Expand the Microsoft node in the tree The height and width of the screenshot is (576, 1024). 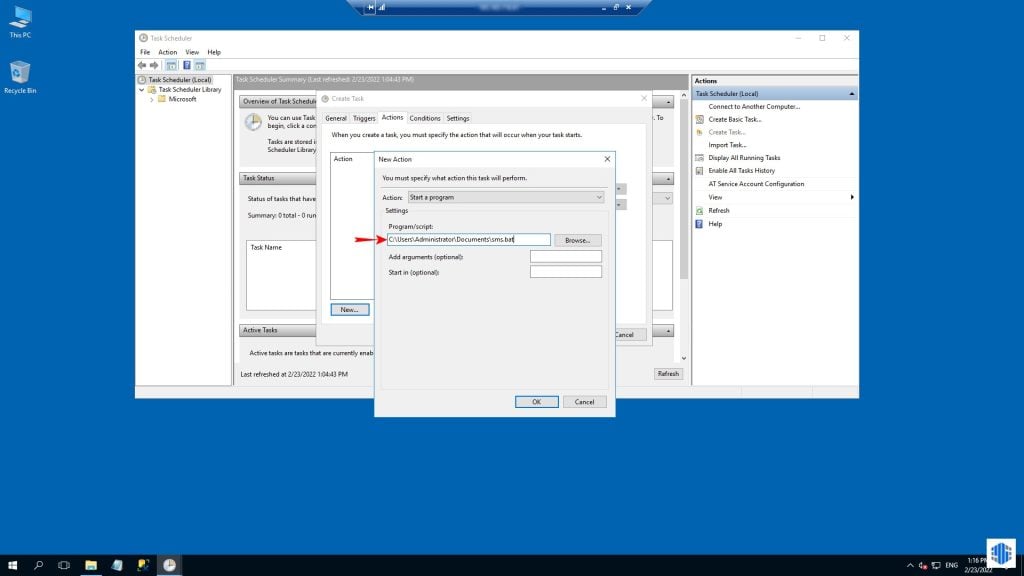pos(152,98)
